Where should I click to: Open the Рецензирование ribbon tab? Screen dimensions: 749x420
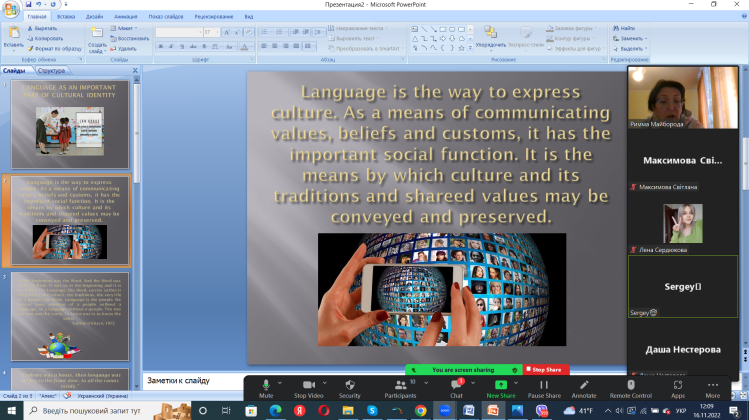pos(214,16)
